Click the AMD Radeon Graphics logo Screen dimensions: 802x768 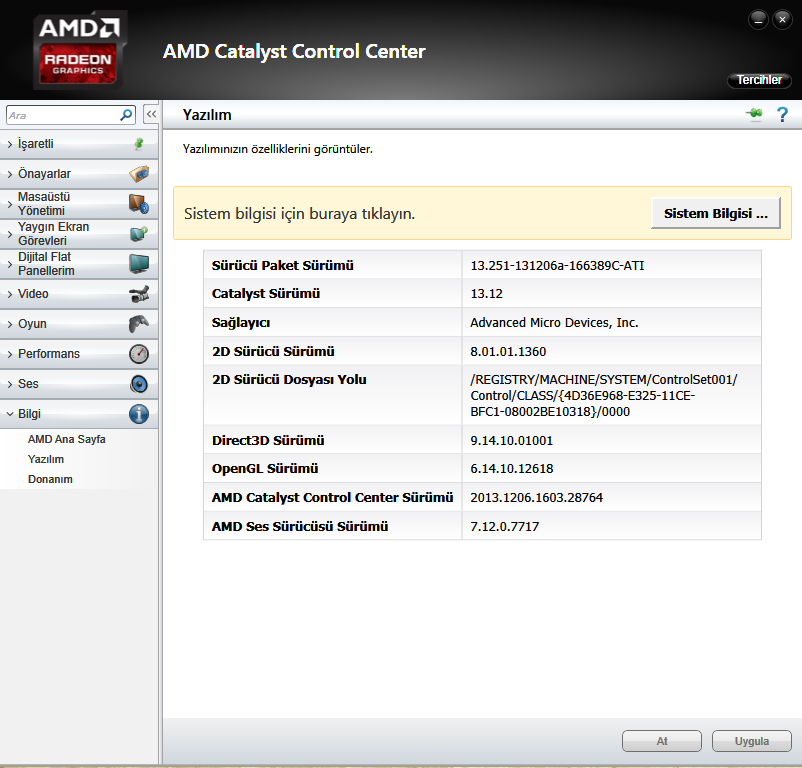coord(78,50)
